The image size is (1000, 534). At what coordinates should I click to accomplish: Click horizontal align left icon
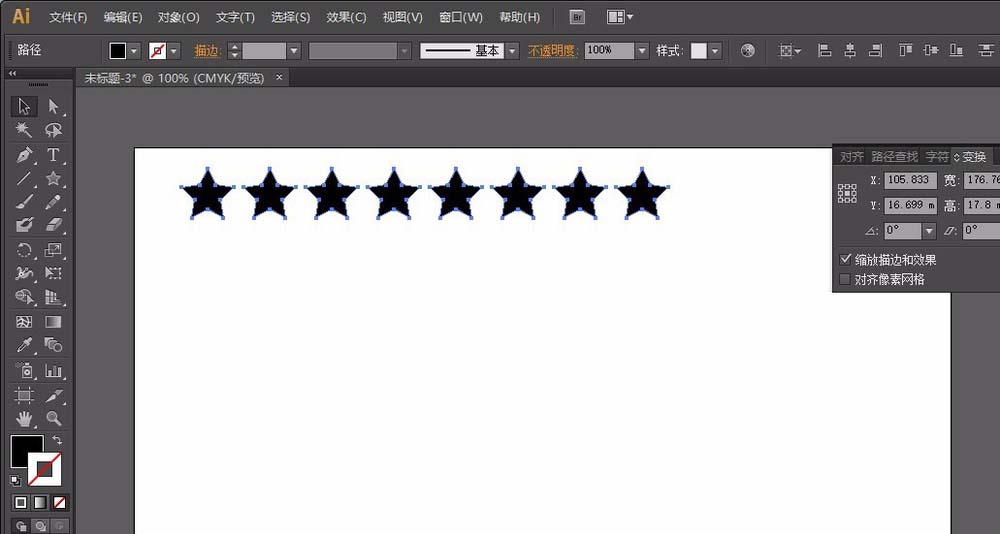tap(824, 50)
